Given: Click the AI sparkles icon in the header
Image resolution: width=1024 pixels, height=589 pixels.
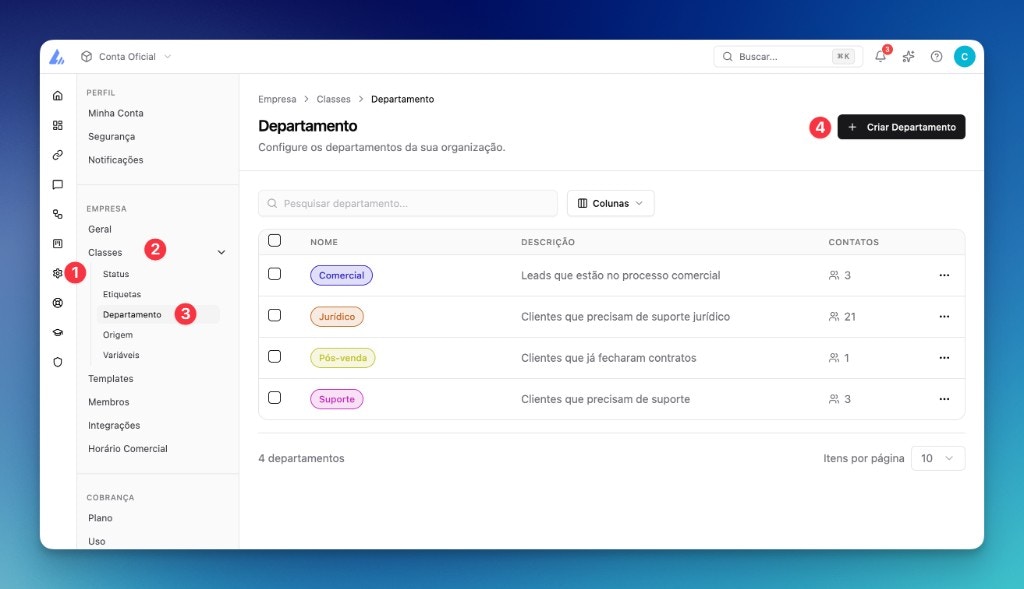Looking at the screenshot, I should pyautogui.click(x=908, y=56).
